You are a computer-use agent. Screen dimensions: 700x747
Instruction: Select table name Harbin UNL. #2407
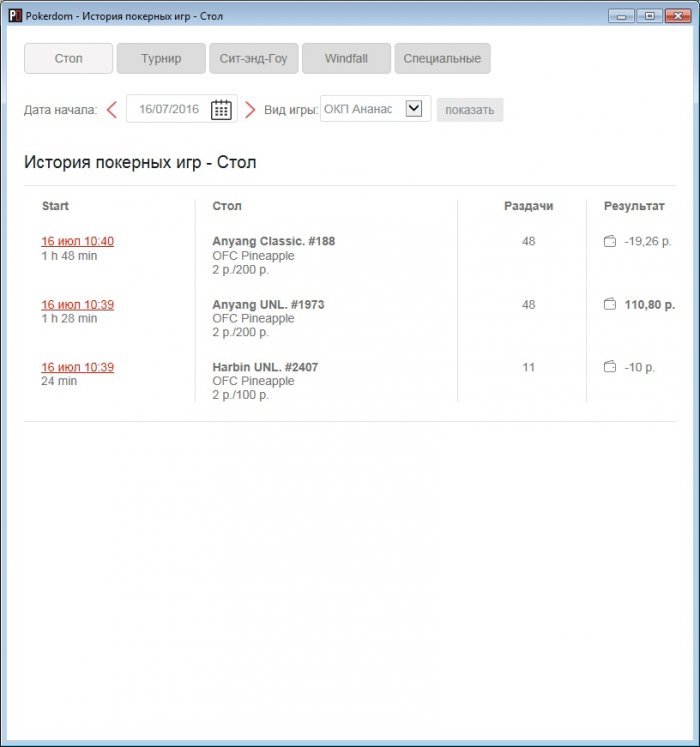tap(265, 367)
